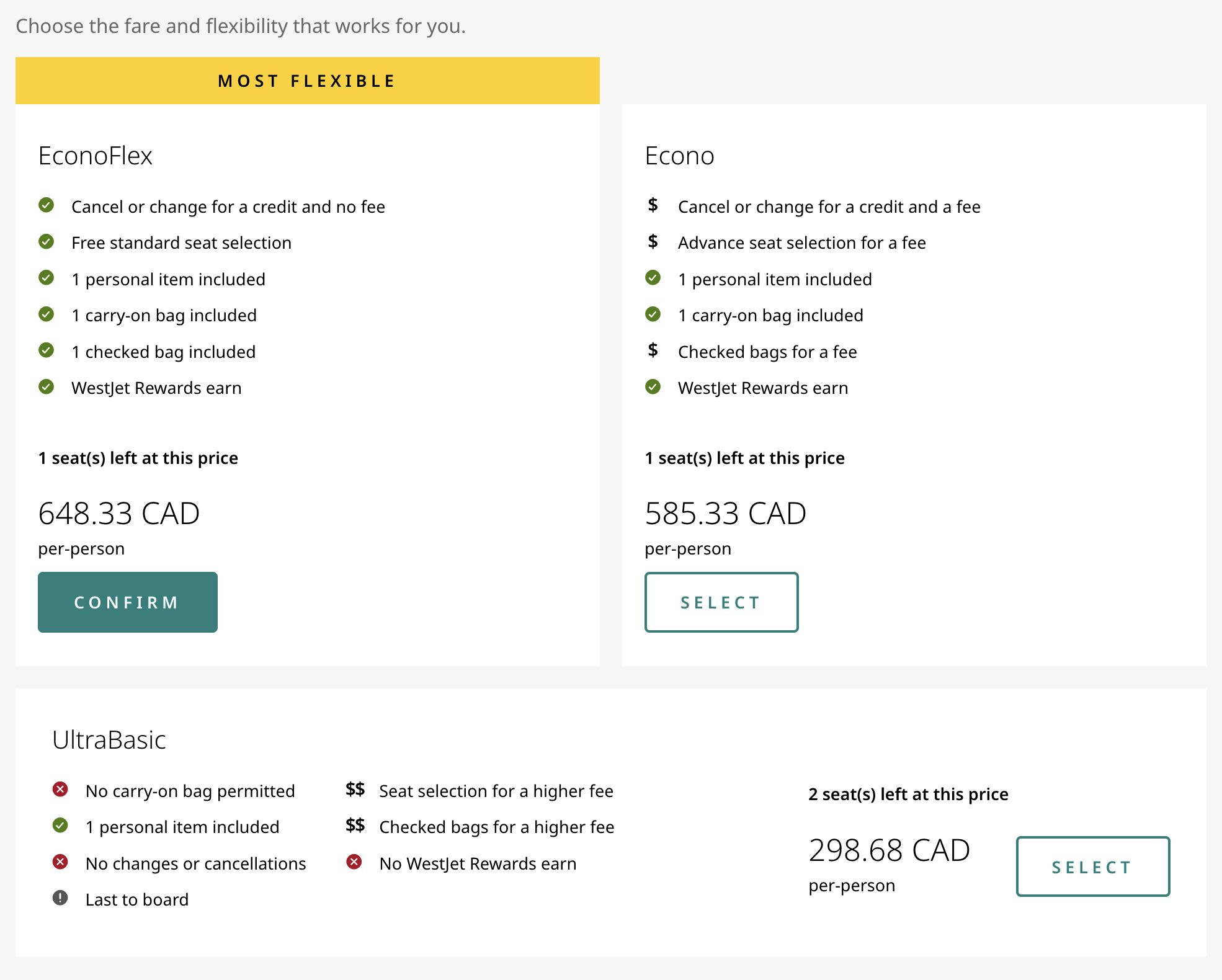Select the Econo fare
Viewport: 1222px width, 980px height.
[721, 602]
